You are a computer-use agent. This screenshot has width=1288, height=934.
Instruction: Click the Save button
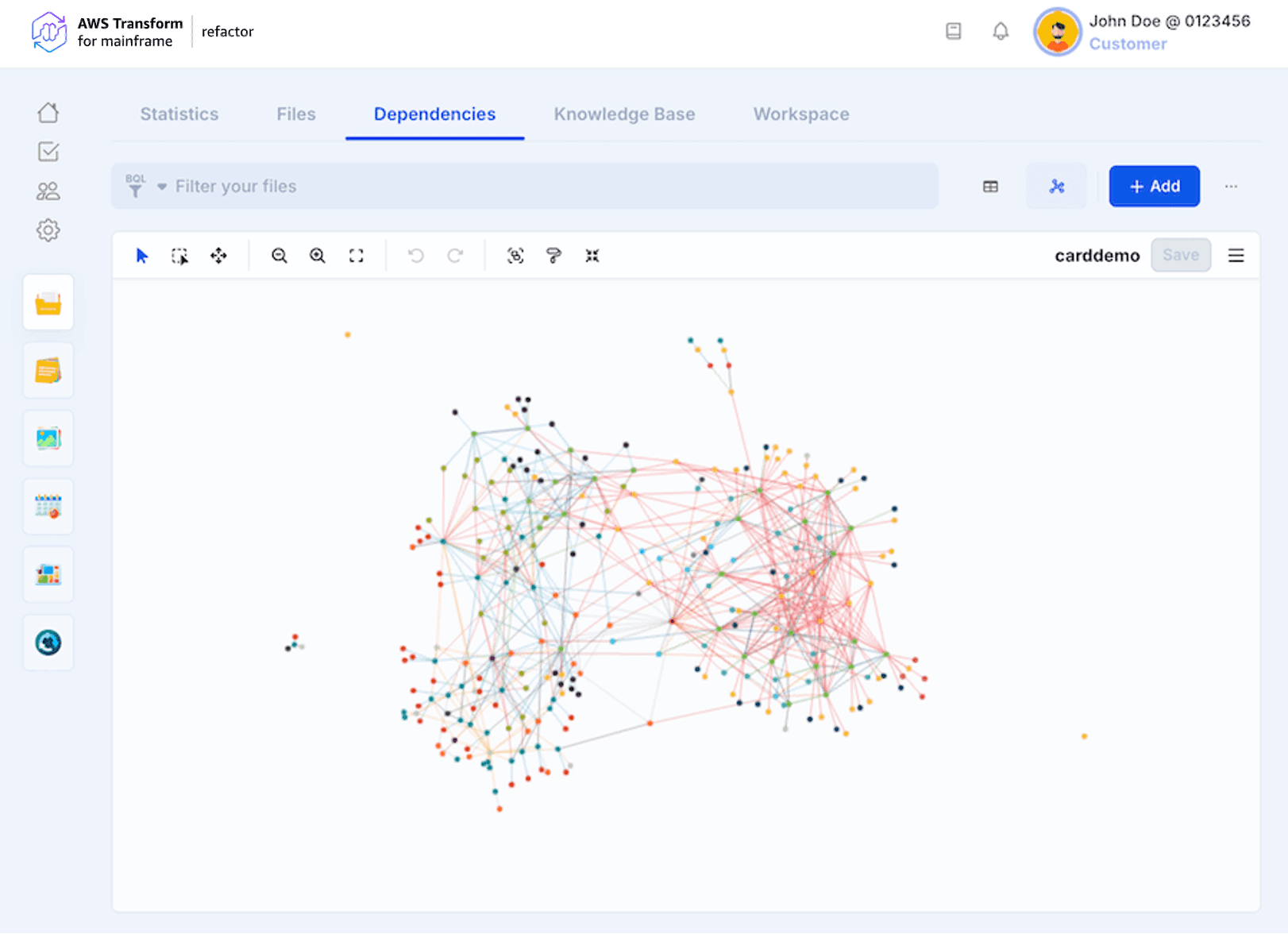(1180, 256)
